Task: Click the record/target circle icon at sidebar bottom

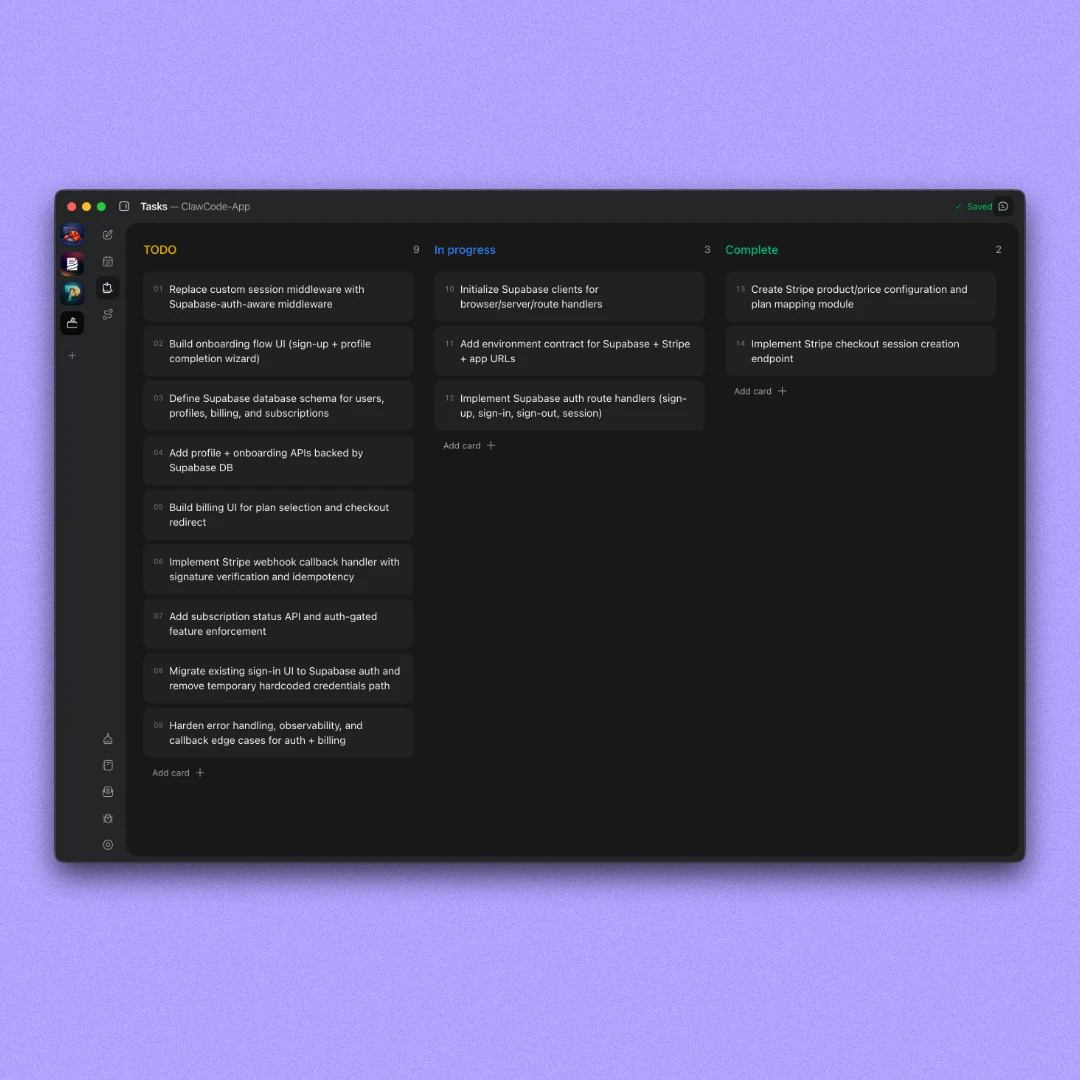Action: 108,845
